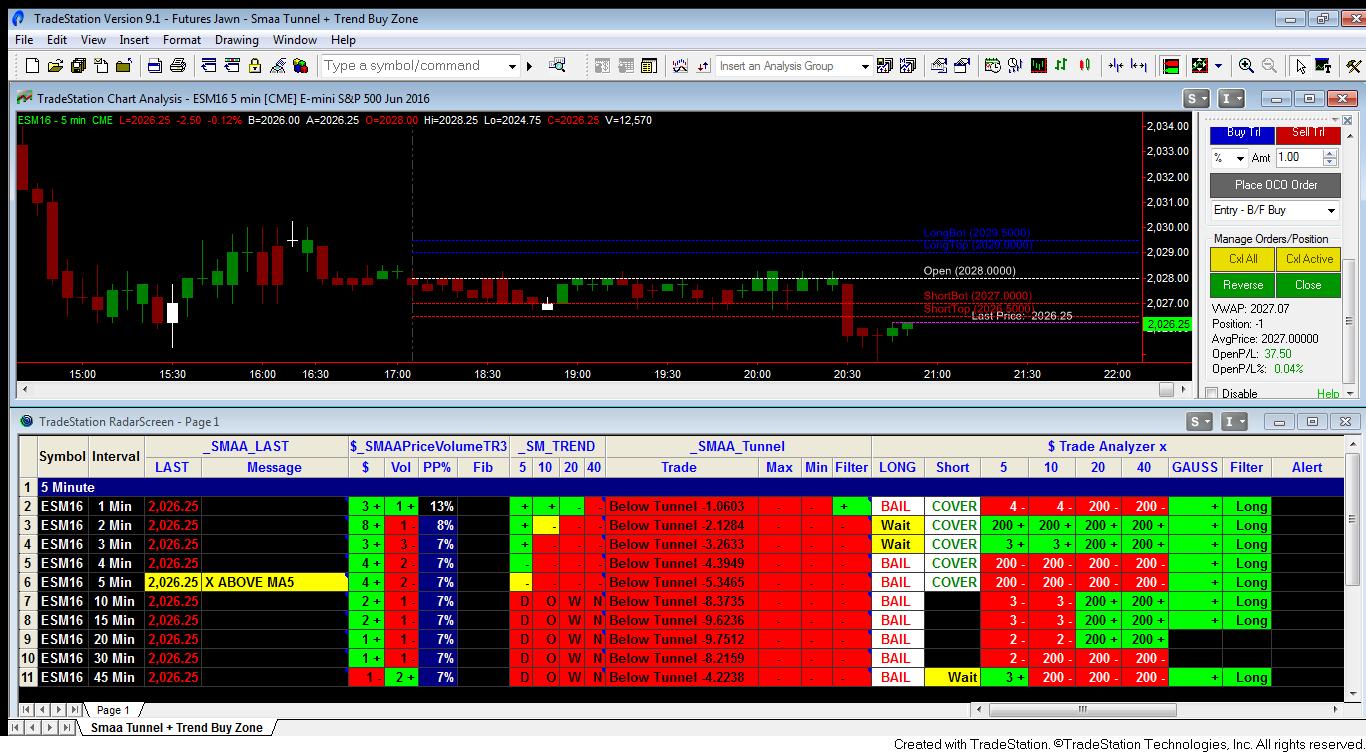The image size is (1366, 752).
Task: Open the Hot Lists calendar-clock icon
Action: (990, 65)
